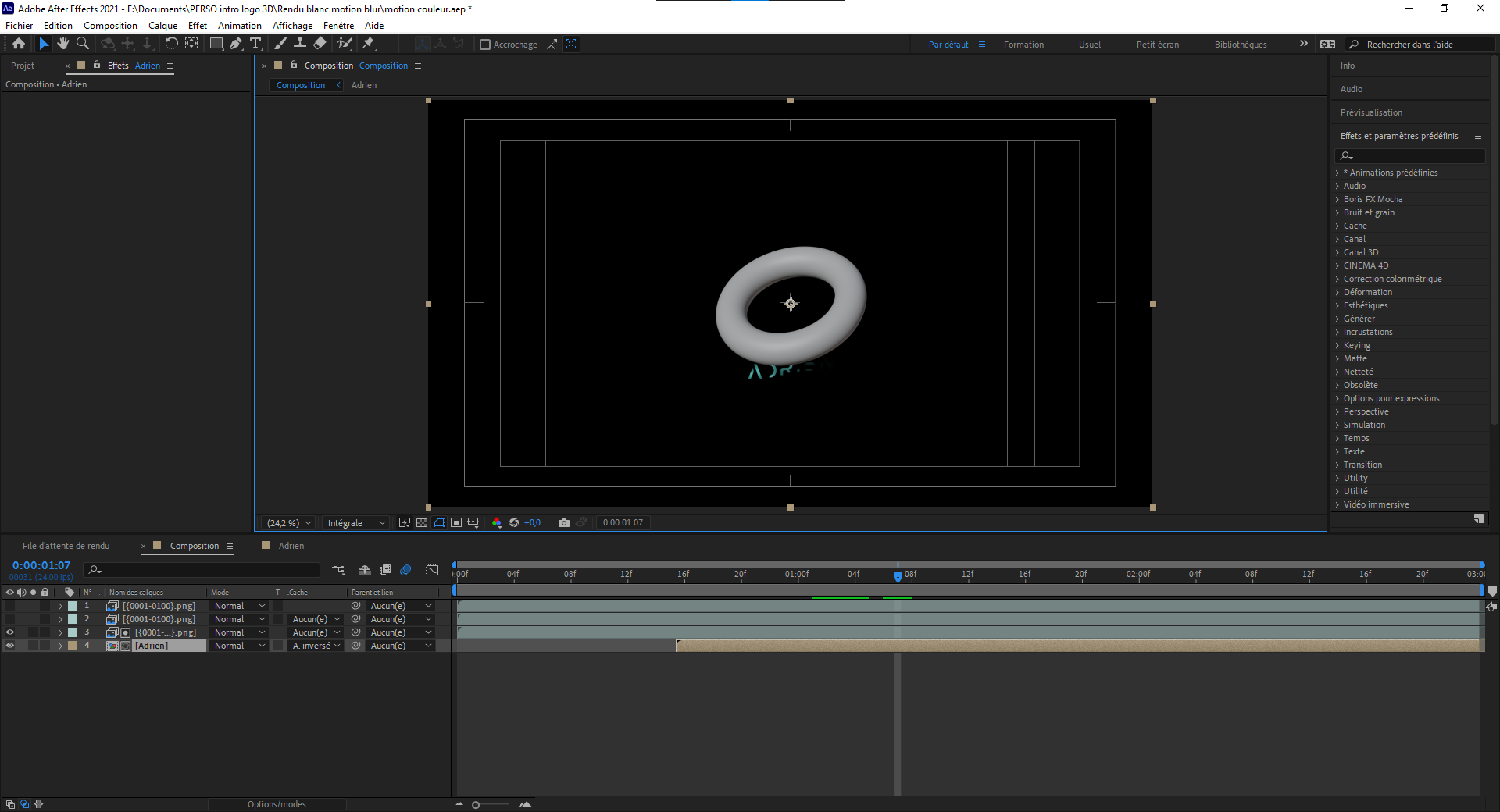
Task: Switch to the Projet panel tab
Action: coord(23,66)
